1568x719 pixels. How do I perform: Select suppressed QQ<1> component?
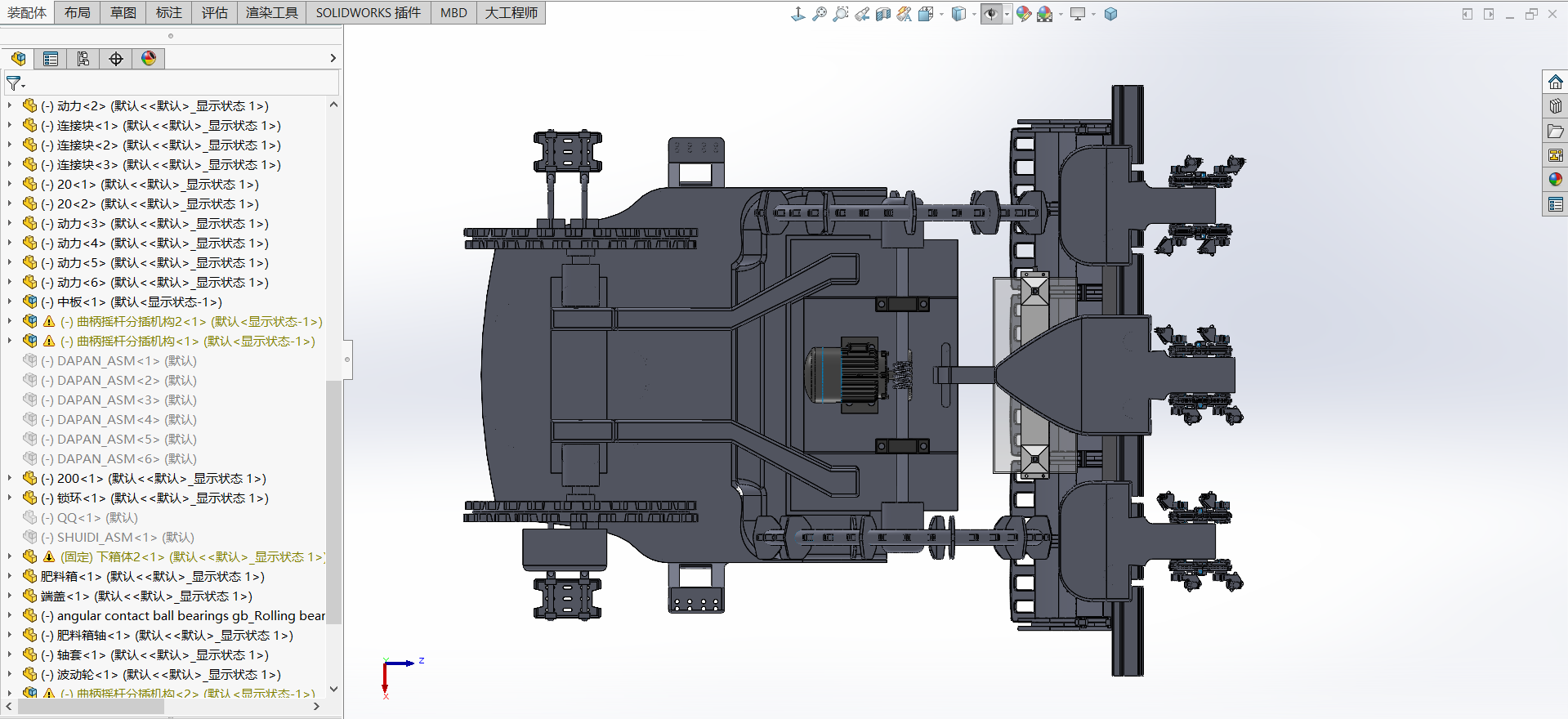[89, 517]
